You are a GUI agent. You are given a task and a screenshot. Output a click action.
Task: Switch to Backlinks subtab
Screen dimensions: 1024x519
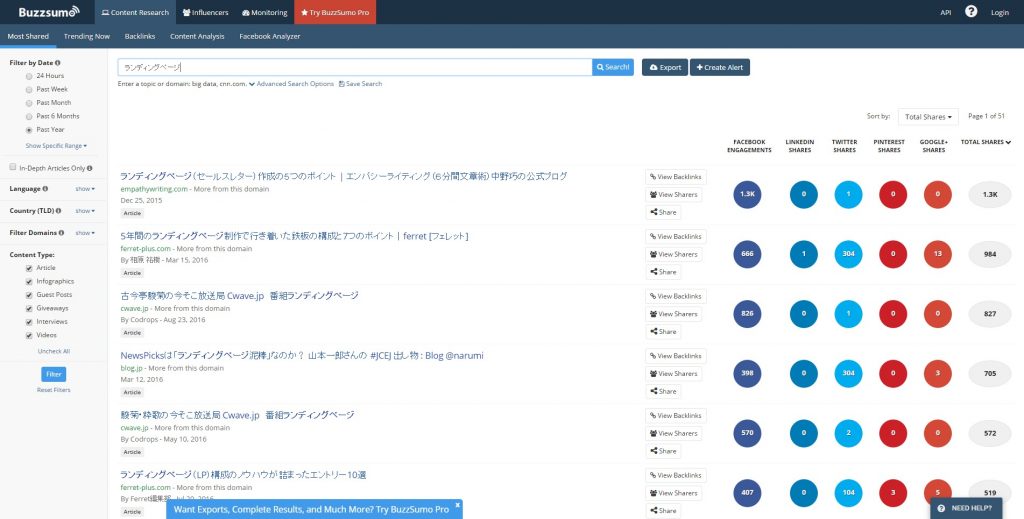pyautogui.click(x=140, y=37)
